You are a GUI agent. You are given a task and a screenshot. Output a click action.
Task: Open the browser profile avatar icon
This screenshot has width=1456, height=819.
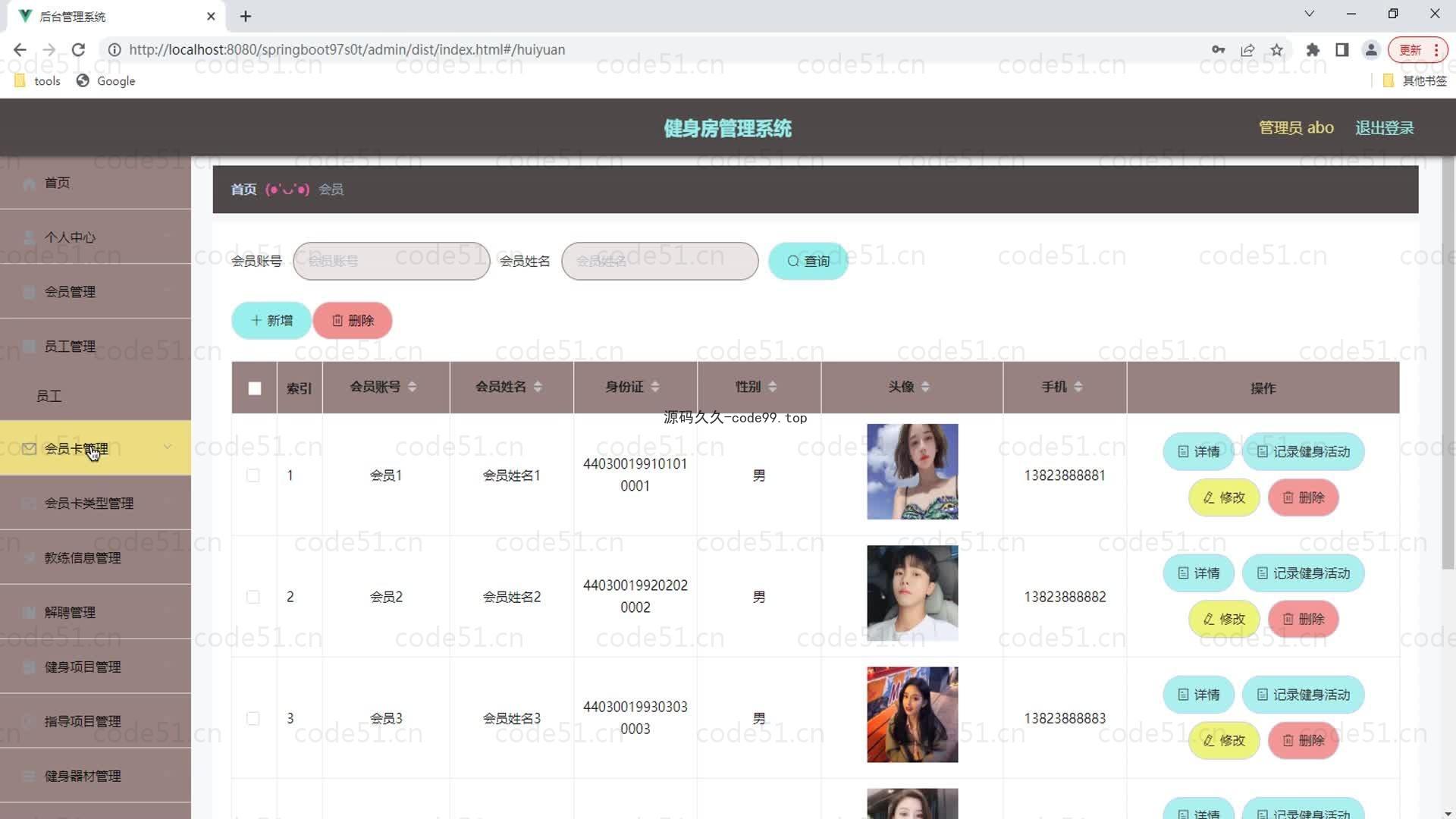(1371, 50)
